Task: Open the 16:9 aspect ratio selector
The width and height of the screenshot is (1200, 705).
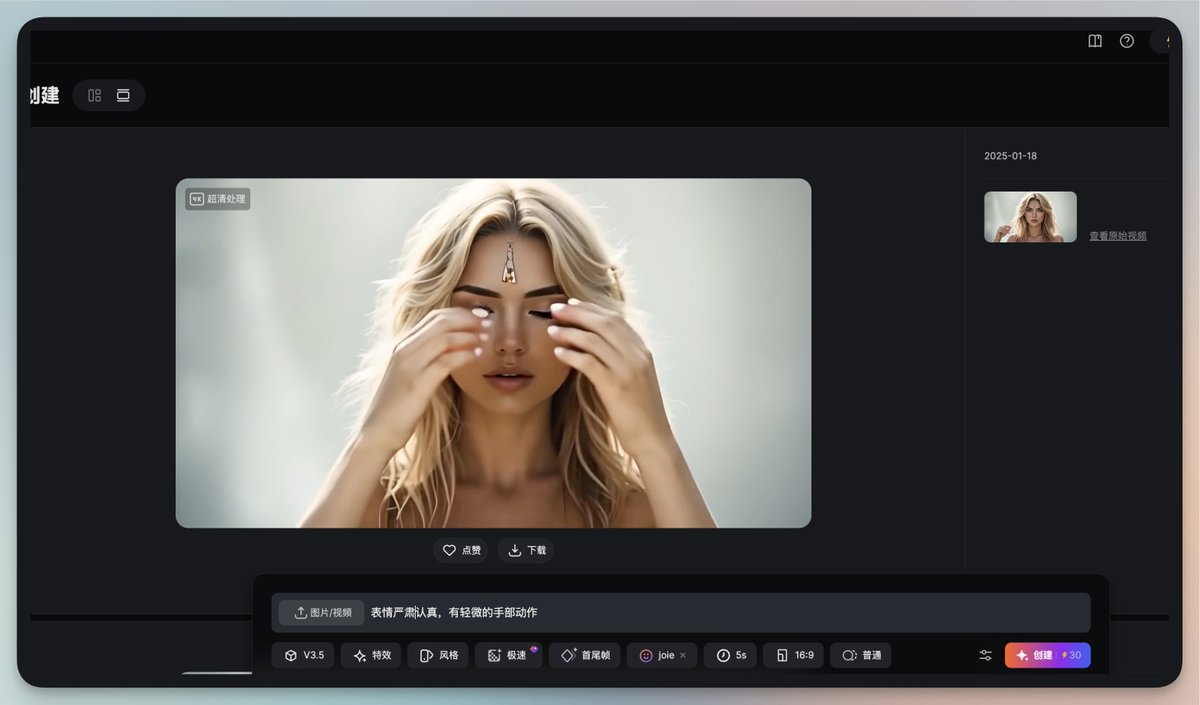Action: [x=794, y=655]
